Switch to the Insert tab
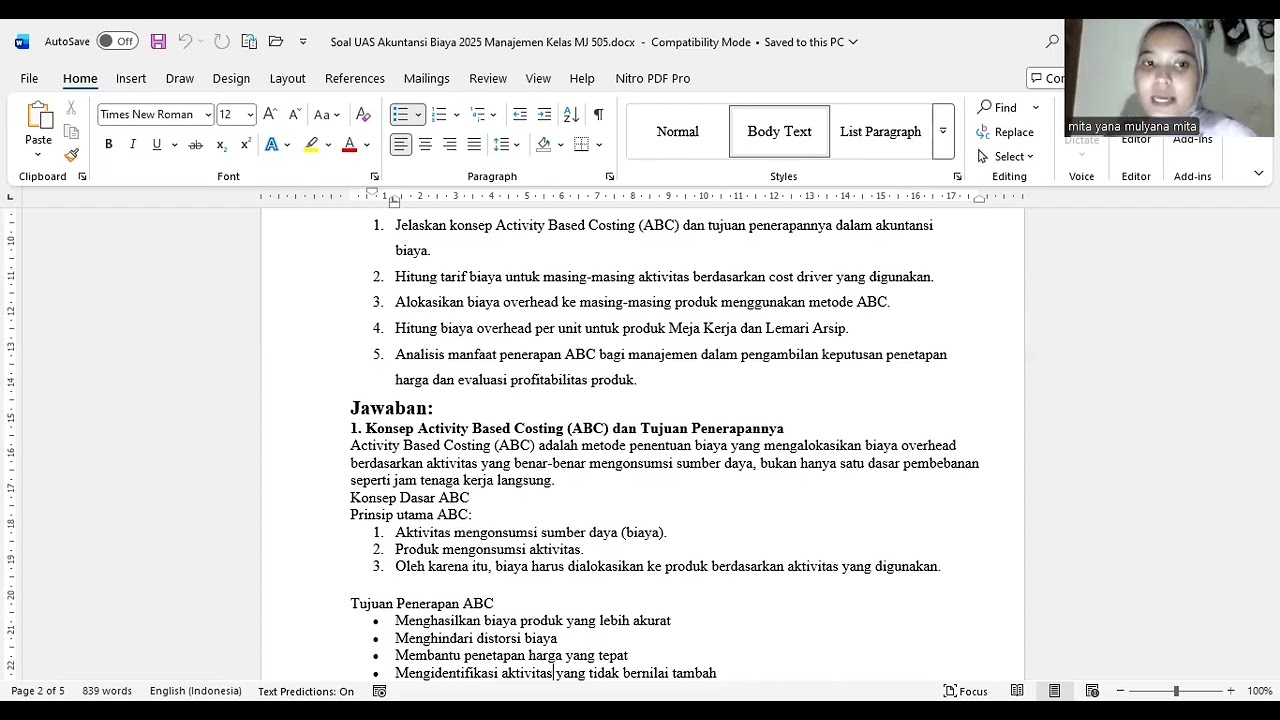Screen dimensions: 1280x720 pyautogui.click(x=131, y=79)
